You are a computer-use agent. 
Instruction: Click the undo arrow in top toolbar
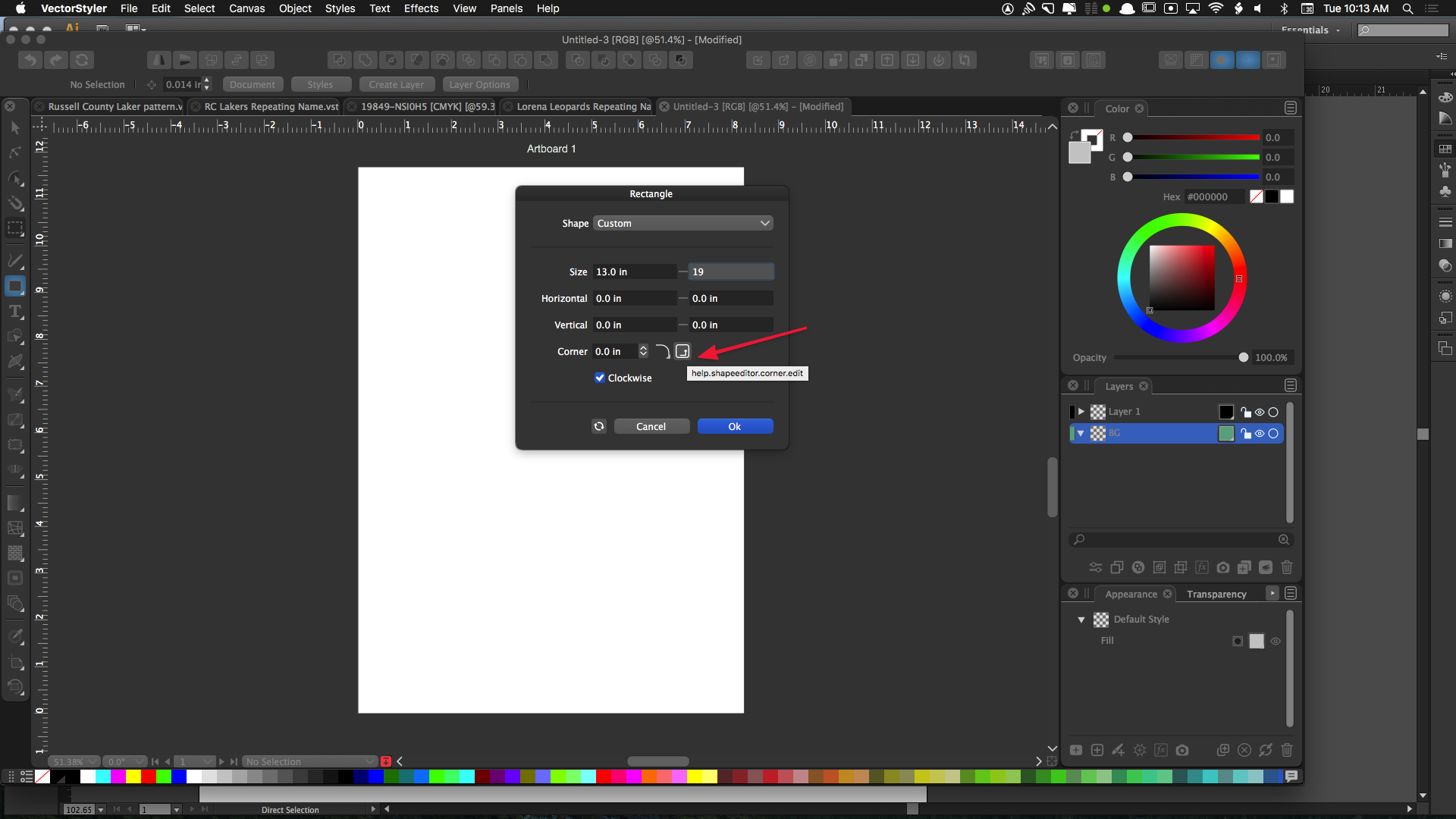click(30, 60)
